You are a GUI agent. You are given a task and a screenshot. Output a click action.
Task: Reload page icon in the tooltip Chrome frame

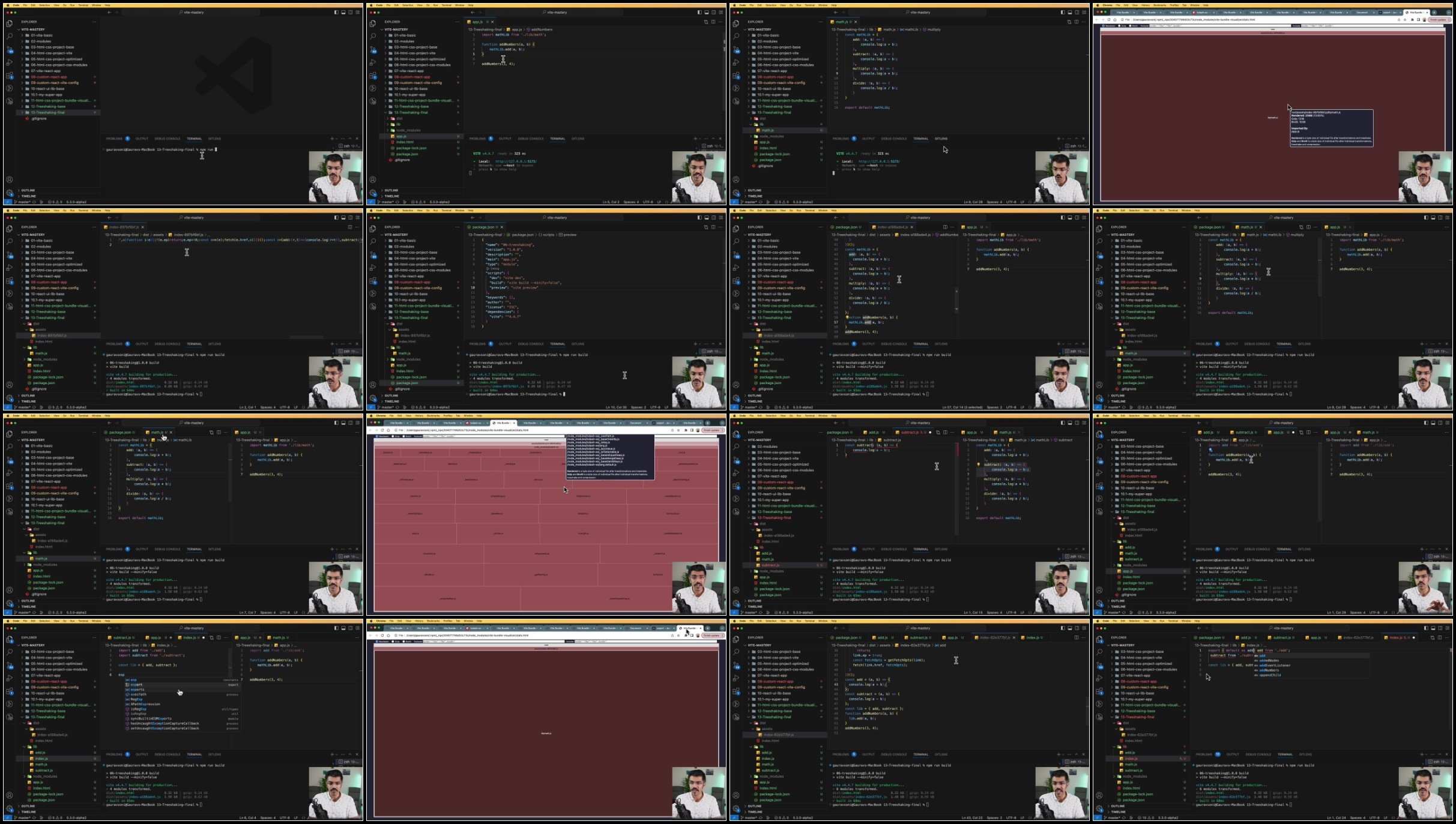[1108, 19]
